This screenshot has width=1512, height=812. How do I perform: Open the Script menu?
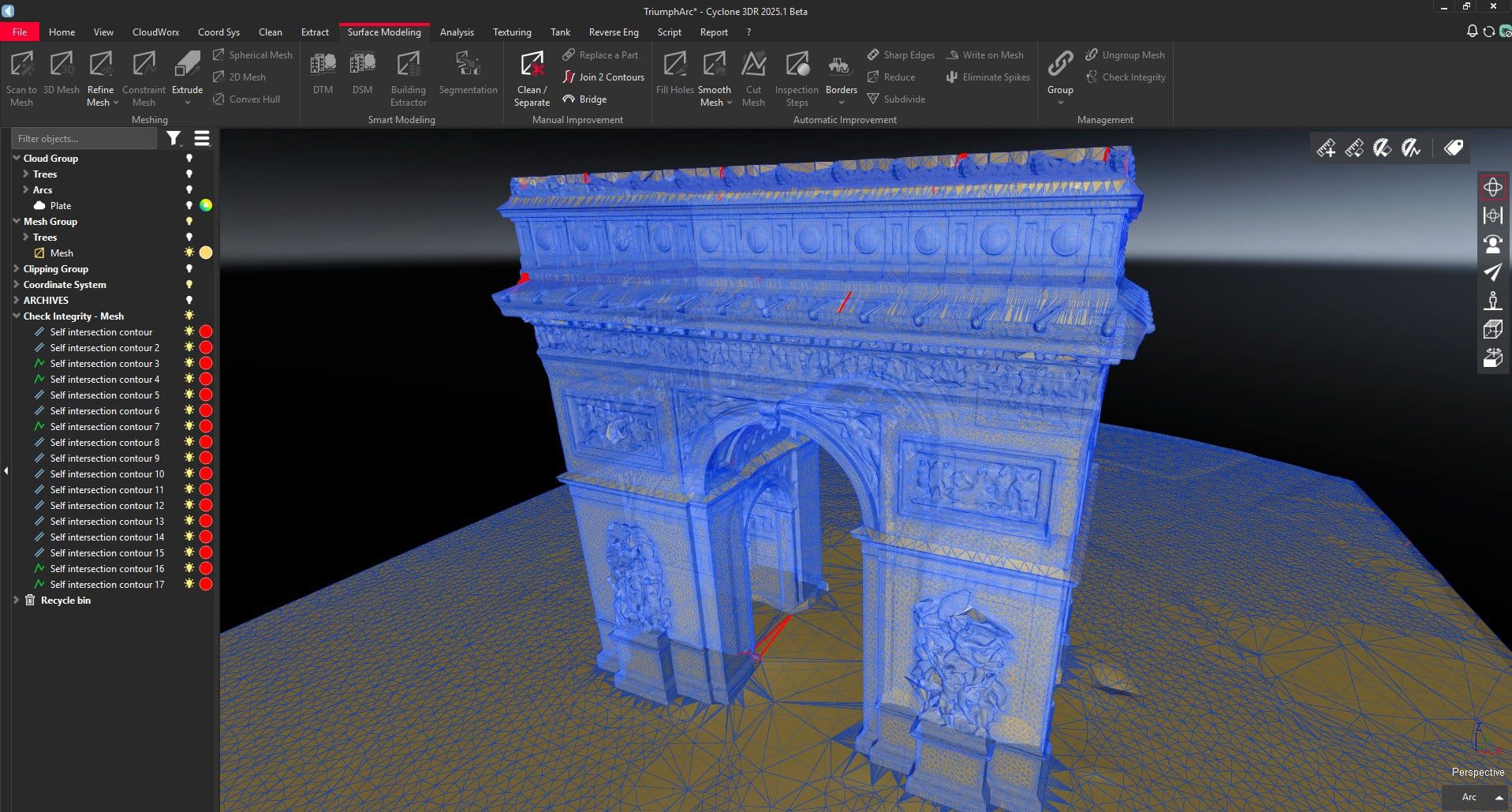[x=669, y=32]
